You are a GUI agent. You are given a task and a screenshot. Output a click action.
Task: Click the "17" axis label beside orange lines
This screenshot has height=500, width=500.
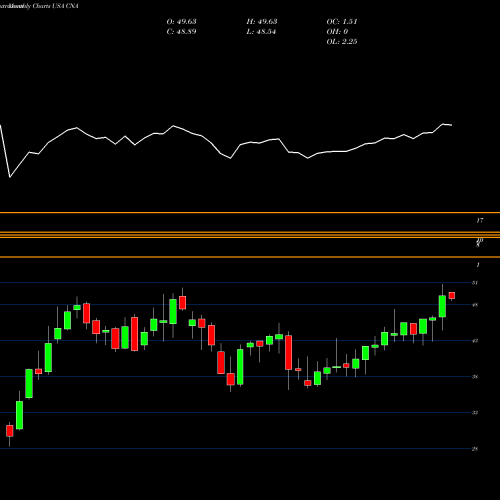point(480,220)
